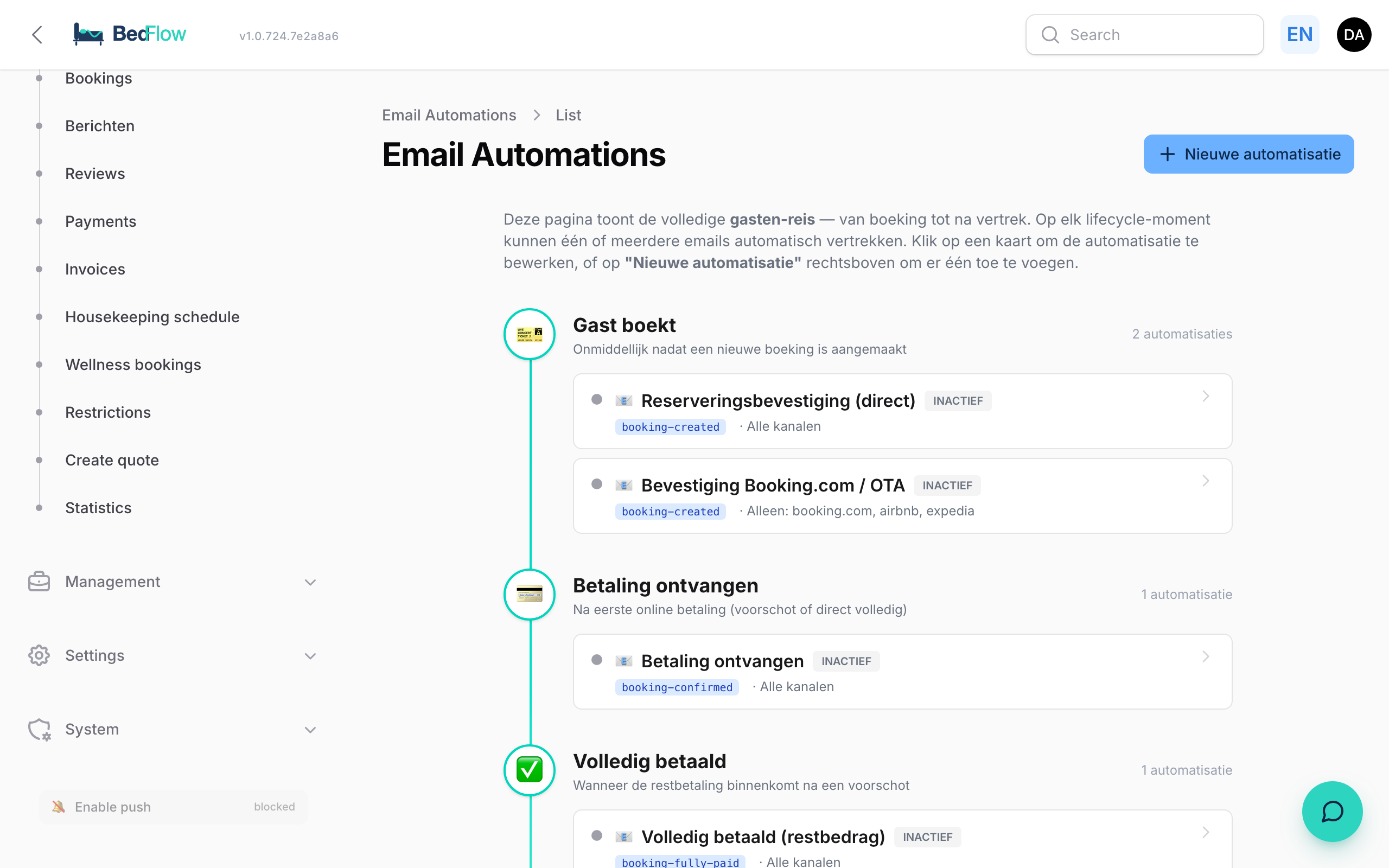Open Bevestiging Booking.com / OTA via chevron
This screenshot has height=868, width=1389.
pyautogui.click(x=1205, y=481)
